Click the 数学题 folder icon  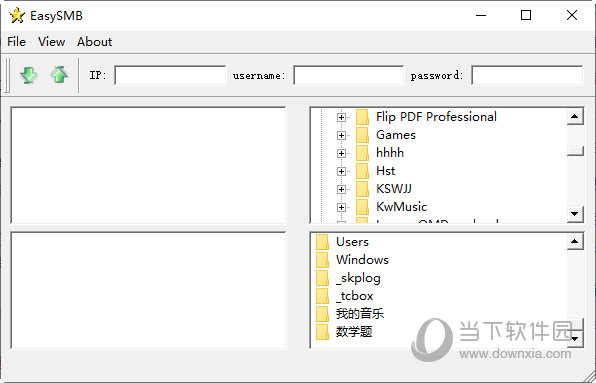(322, 332)
